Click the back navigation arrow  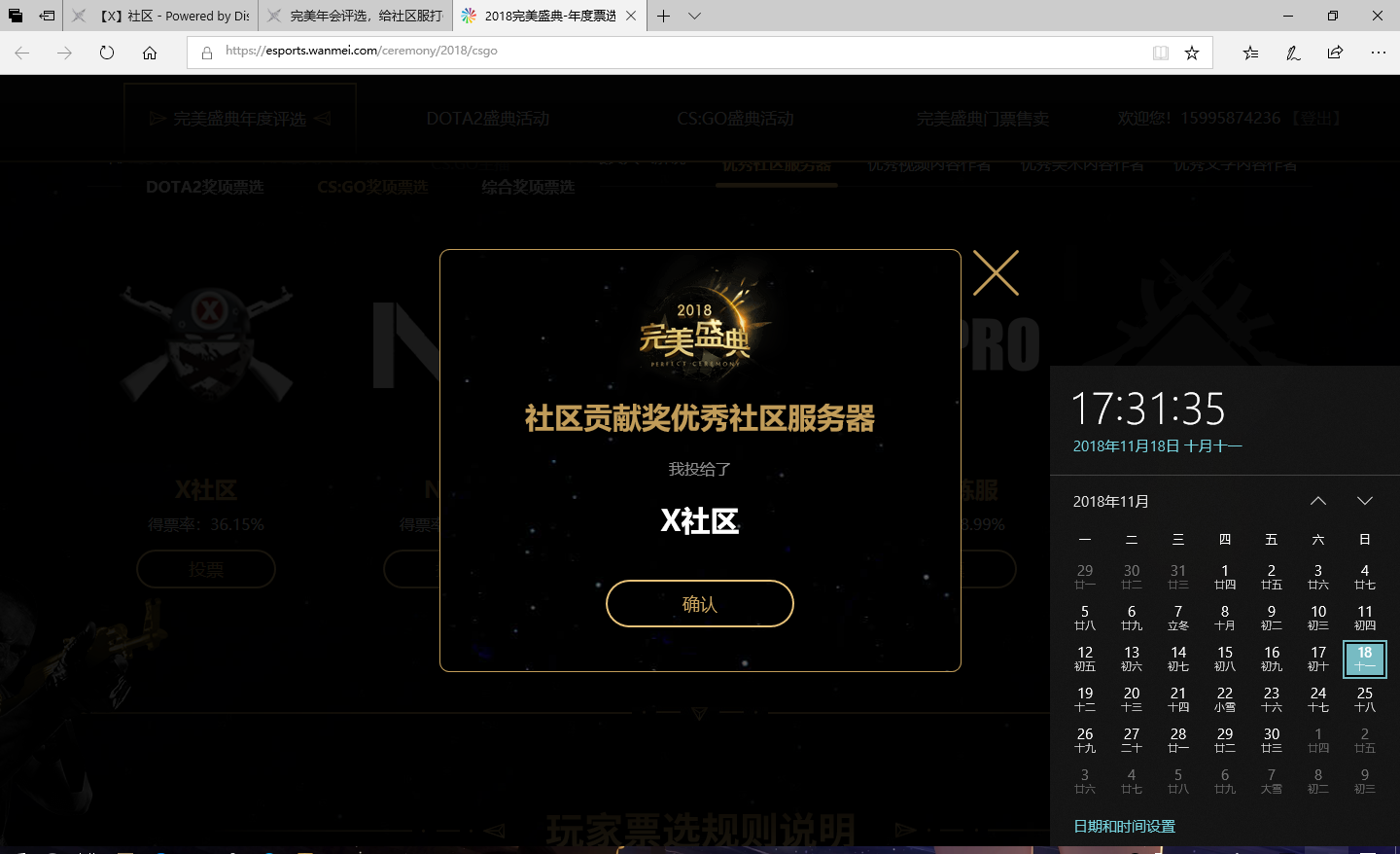tap(21, 53)
